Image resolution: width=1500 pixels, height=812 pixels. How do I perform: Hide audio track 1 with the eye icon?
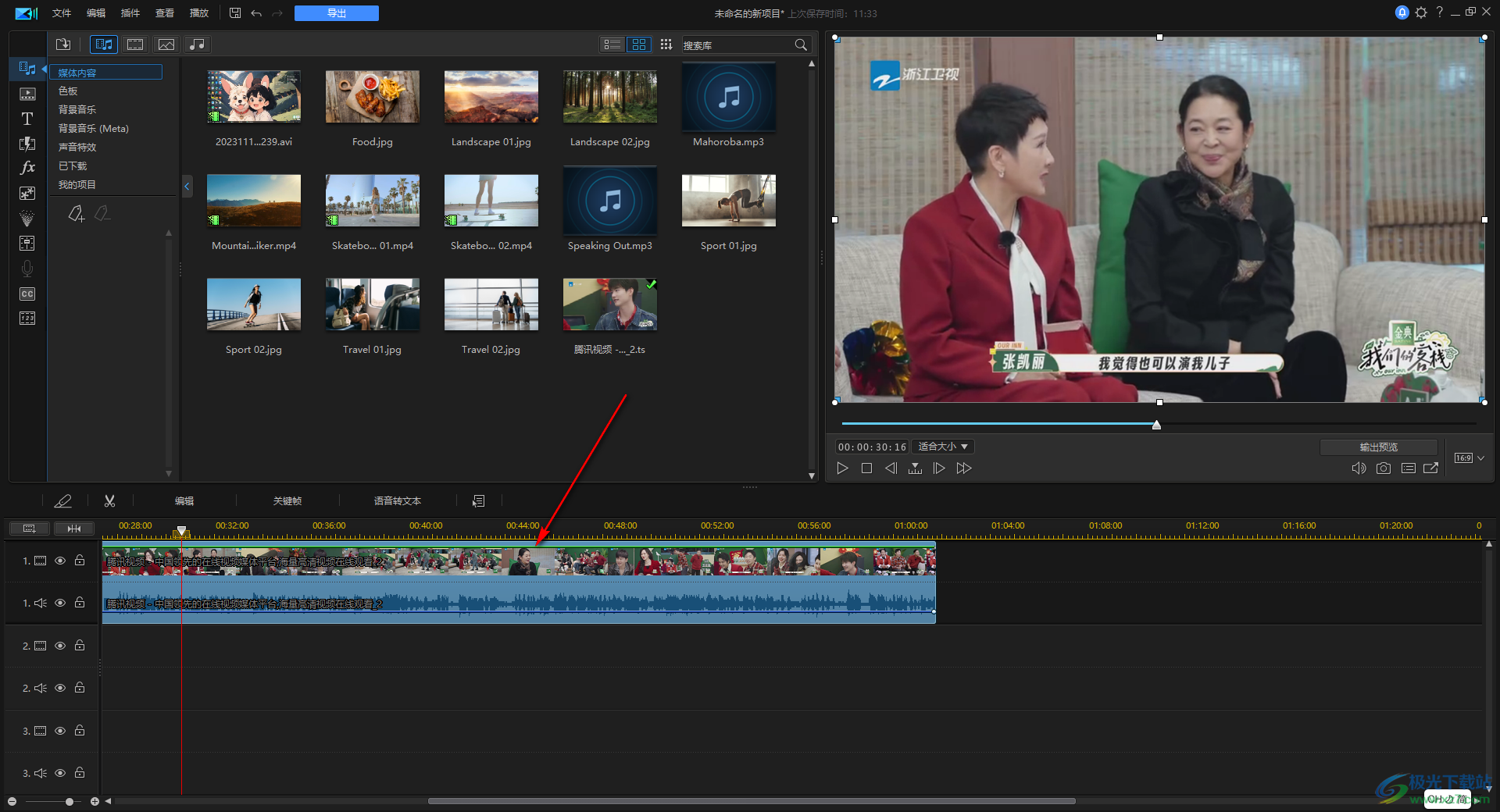pos(60,603)
